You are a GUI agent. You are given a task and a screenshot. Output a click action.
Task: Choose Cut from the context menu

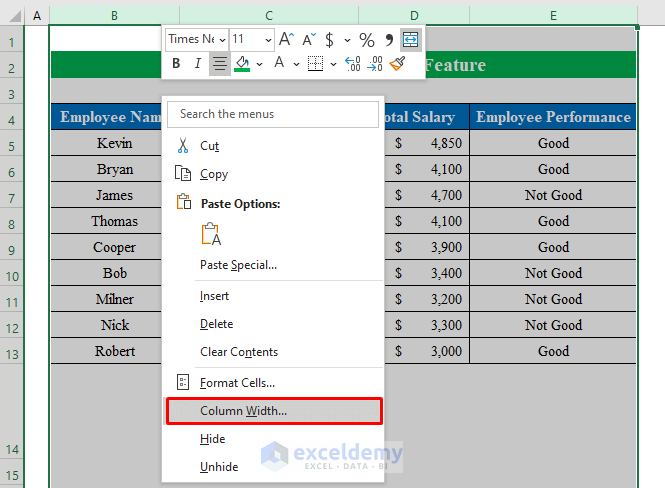[x=273, y=146]
